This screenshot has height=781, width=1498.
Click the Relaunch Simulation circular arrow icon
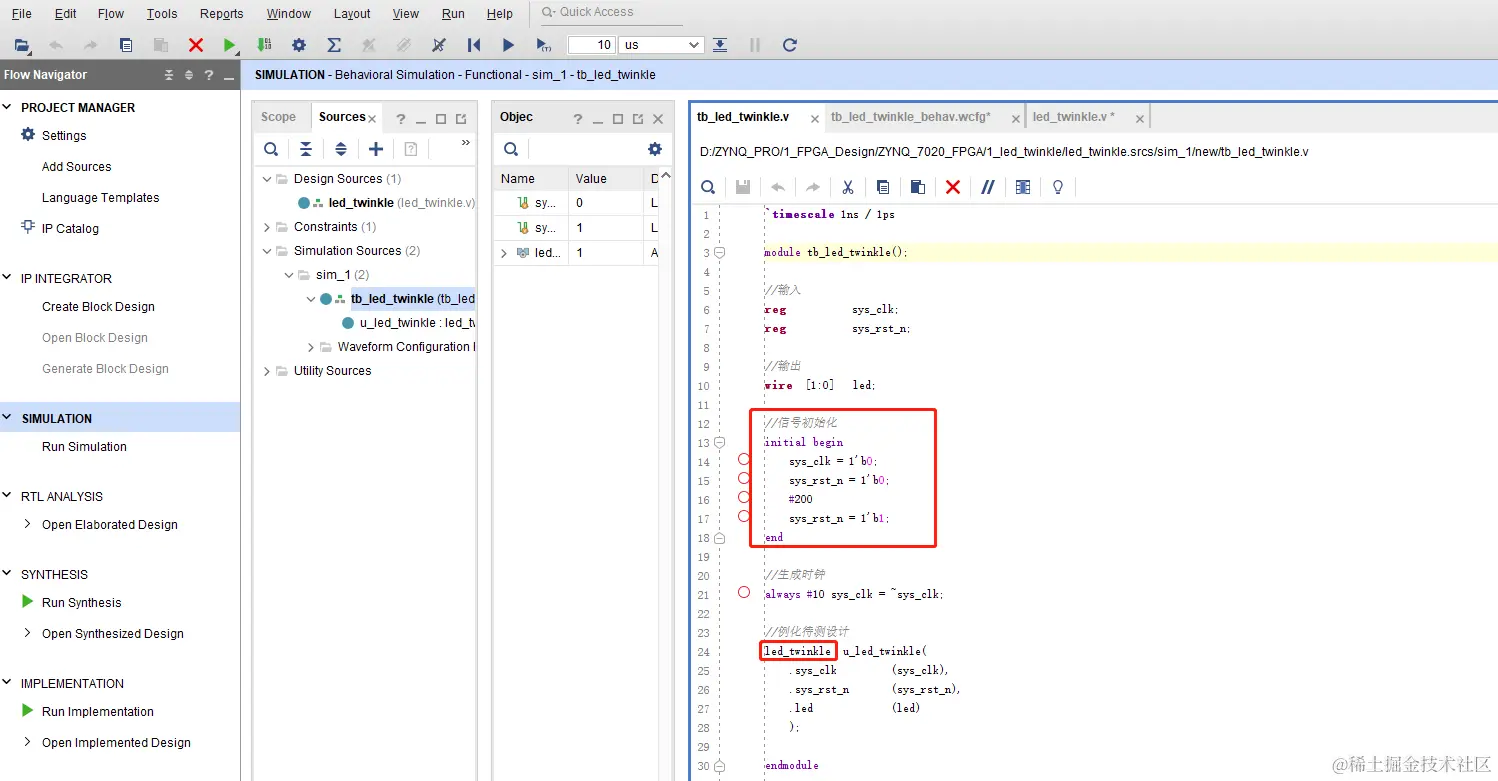(x=790, y=45)
